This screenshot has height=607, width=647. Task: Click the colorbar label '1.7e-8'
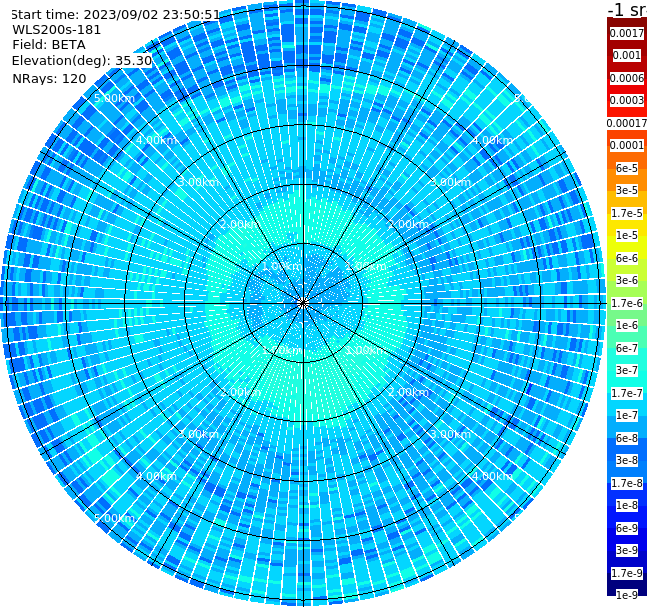pos(627,483)
